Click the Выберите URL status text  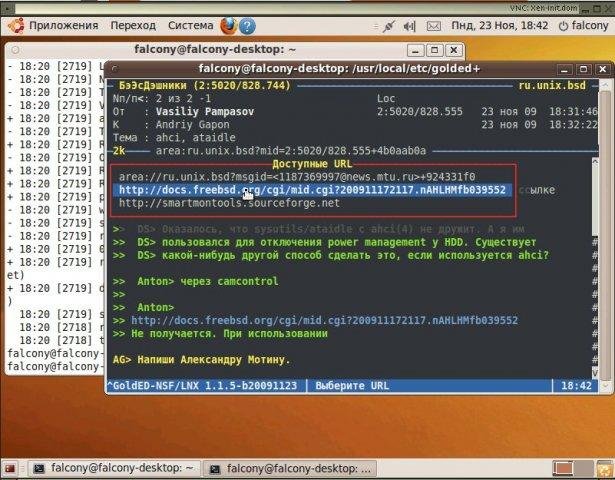[x=352, y=385]
